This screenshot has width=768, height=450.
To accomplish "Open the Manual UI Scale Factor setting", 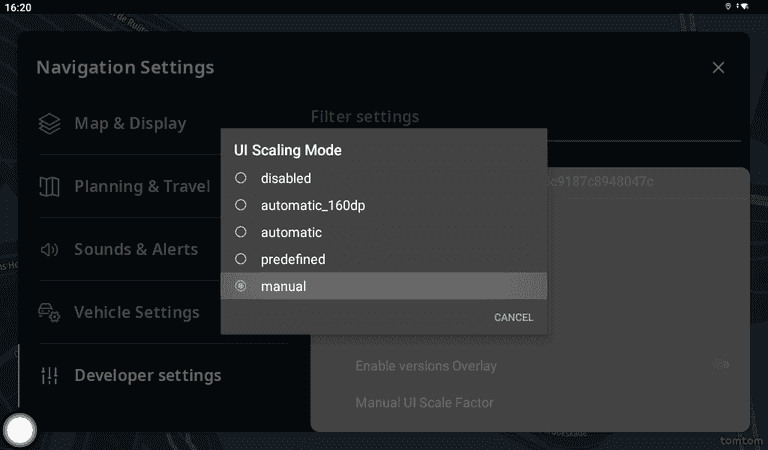I will (x=425, y=403).
